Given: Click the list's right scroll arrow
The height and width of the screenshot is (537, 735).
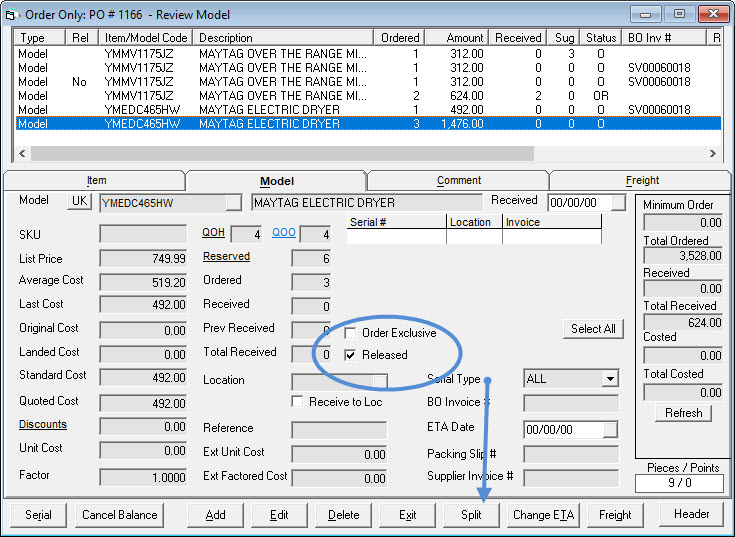Looking at the screenshot, I should tap(712, 153).
